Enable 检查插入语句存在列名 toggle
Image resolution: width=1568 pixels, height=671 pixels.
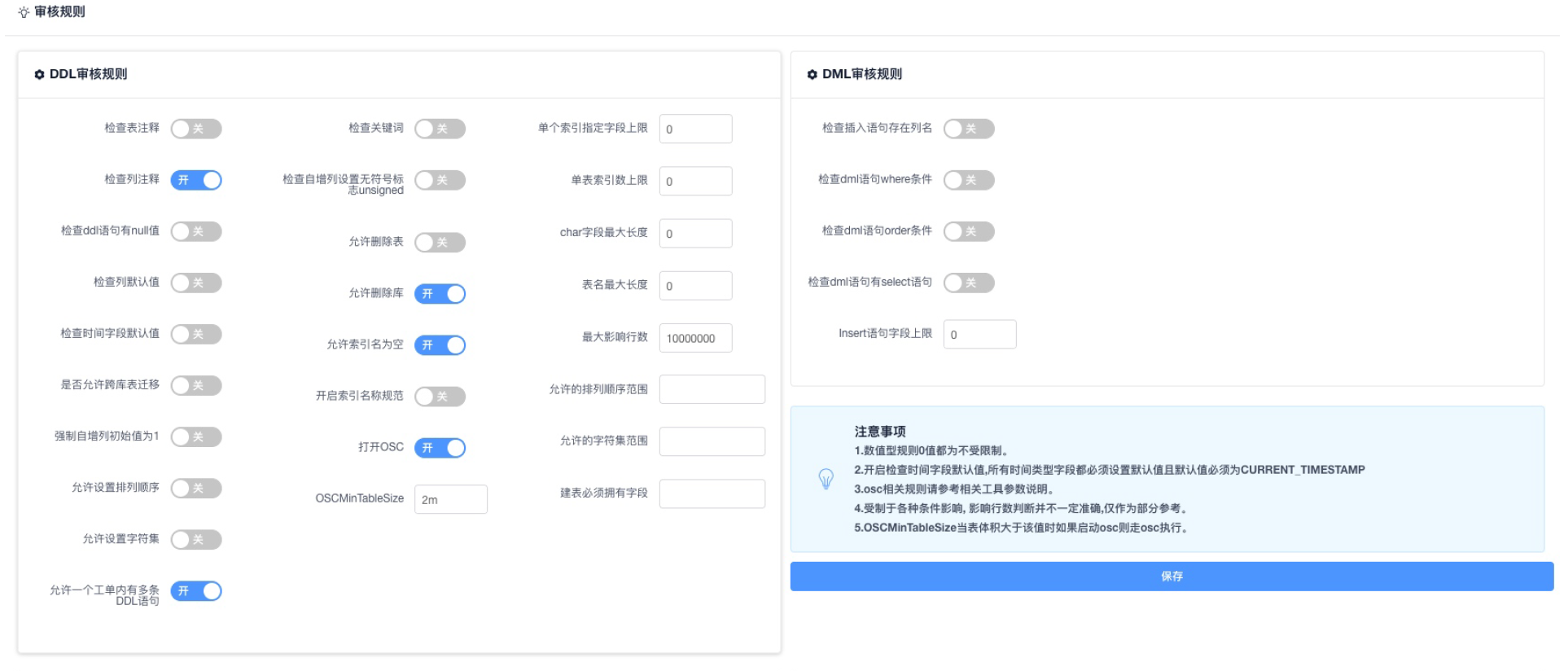pyautogui.click(x=969, y=129)
